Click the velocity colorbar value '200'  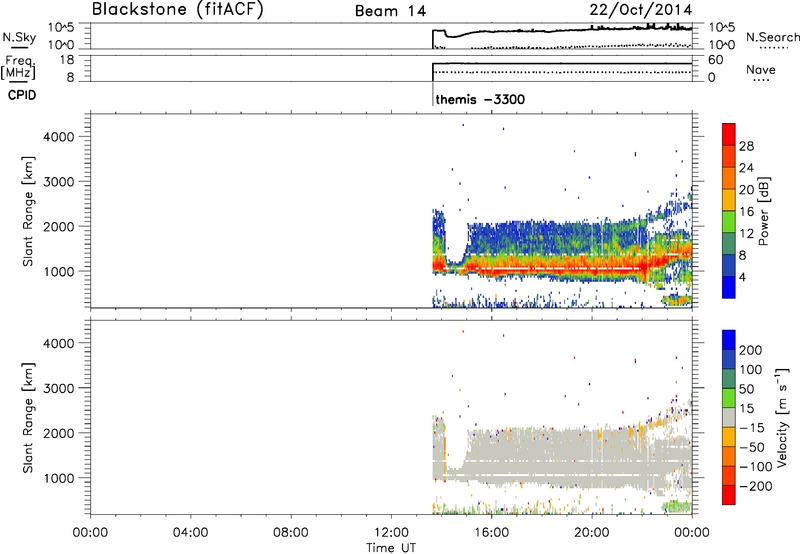[751, 350]
